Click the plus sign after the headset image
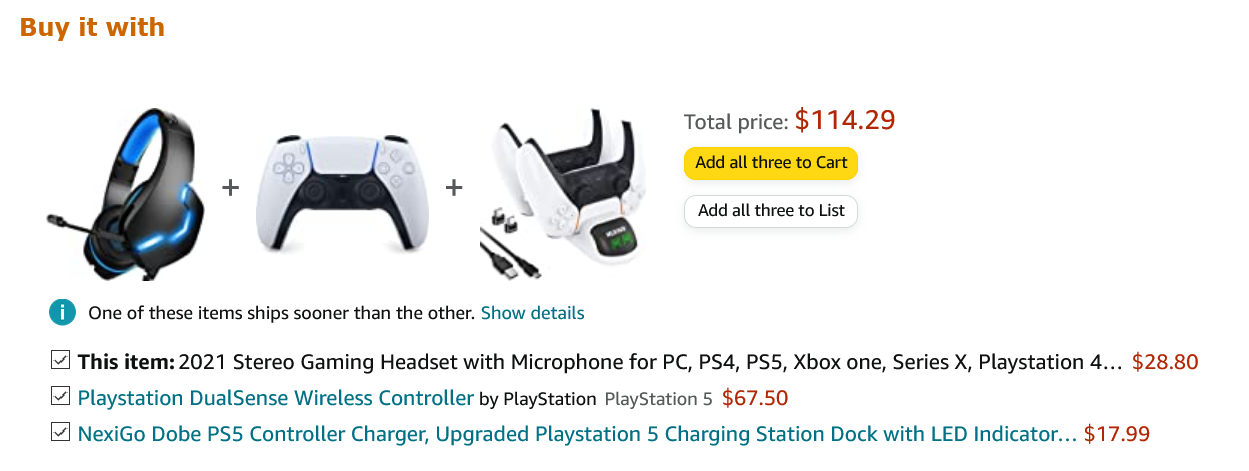Image resolution: width=1249 pixels, height=471 pixels. tap(231, 187)
